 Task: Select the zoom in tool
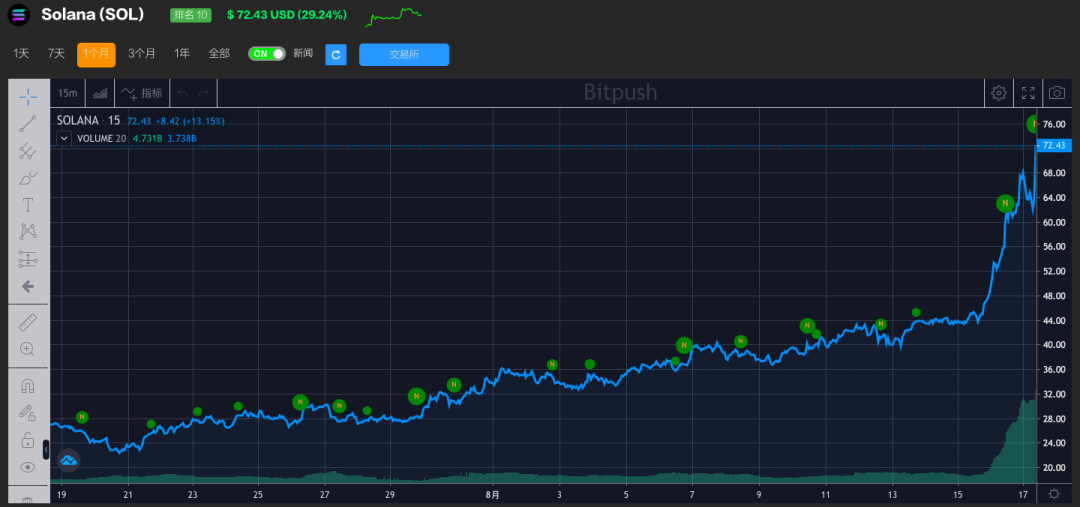(x=28, y=349)
